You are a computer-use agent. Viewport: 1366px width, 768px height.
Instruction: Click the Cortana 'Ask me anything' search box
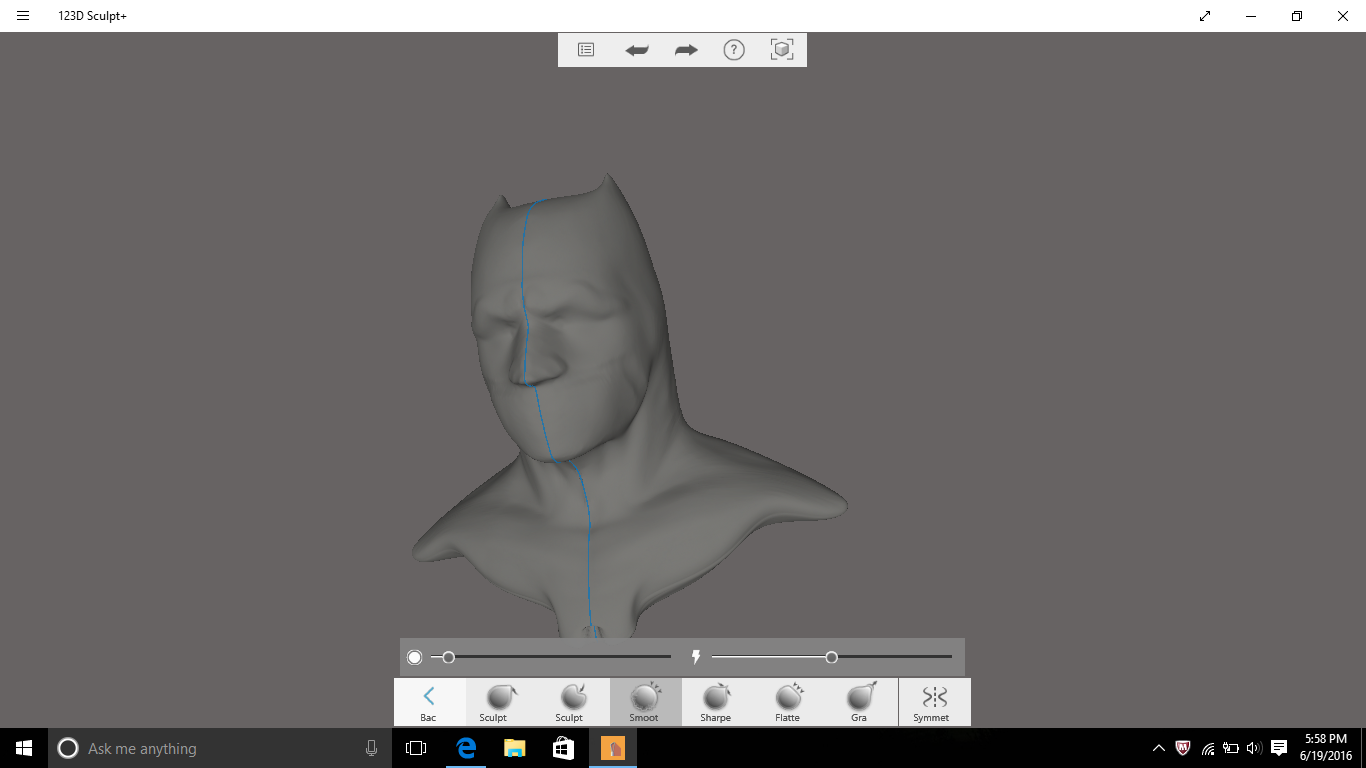point(219,748)
